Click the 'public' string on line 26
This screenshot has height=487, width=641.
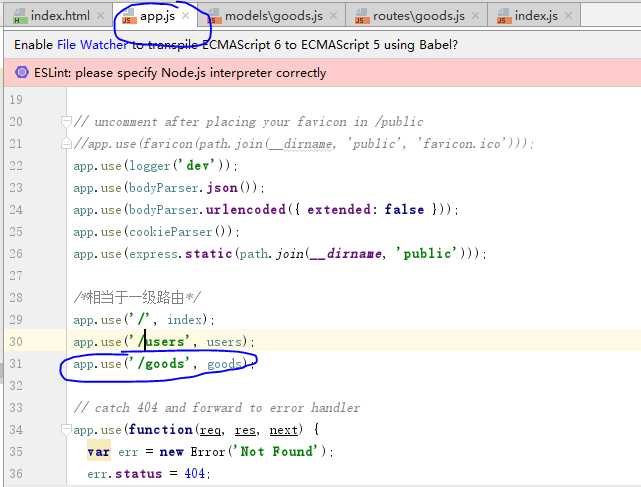[x=427, y=254]
